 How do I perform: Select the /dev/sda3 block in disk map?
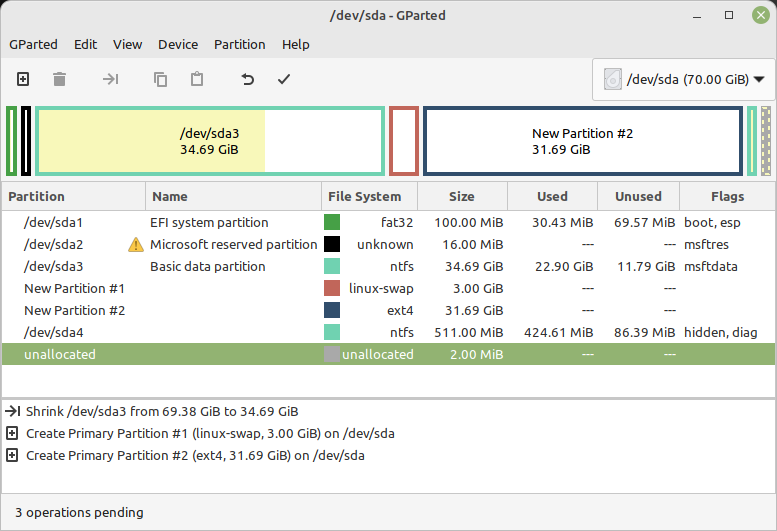(x=209, y=141)
